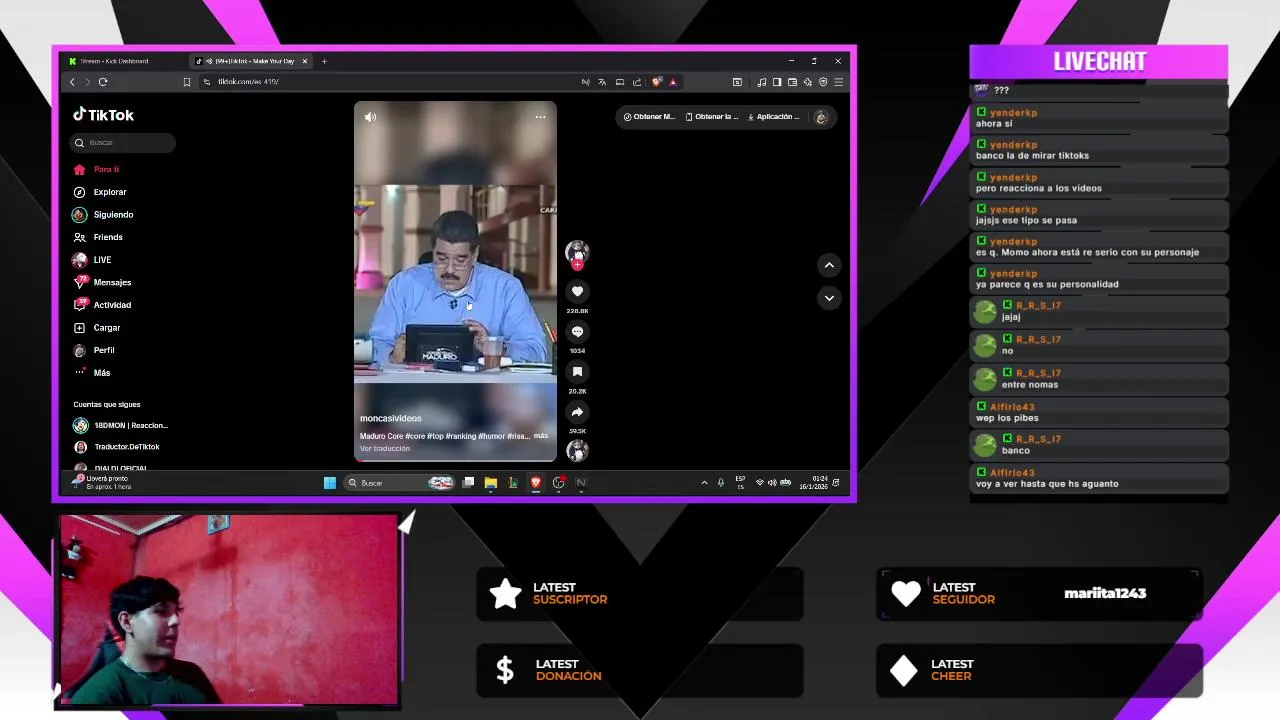Viewport: 1280px width, 720px height.
Task: Open LIVE in the sidebar
Action: 92,260
